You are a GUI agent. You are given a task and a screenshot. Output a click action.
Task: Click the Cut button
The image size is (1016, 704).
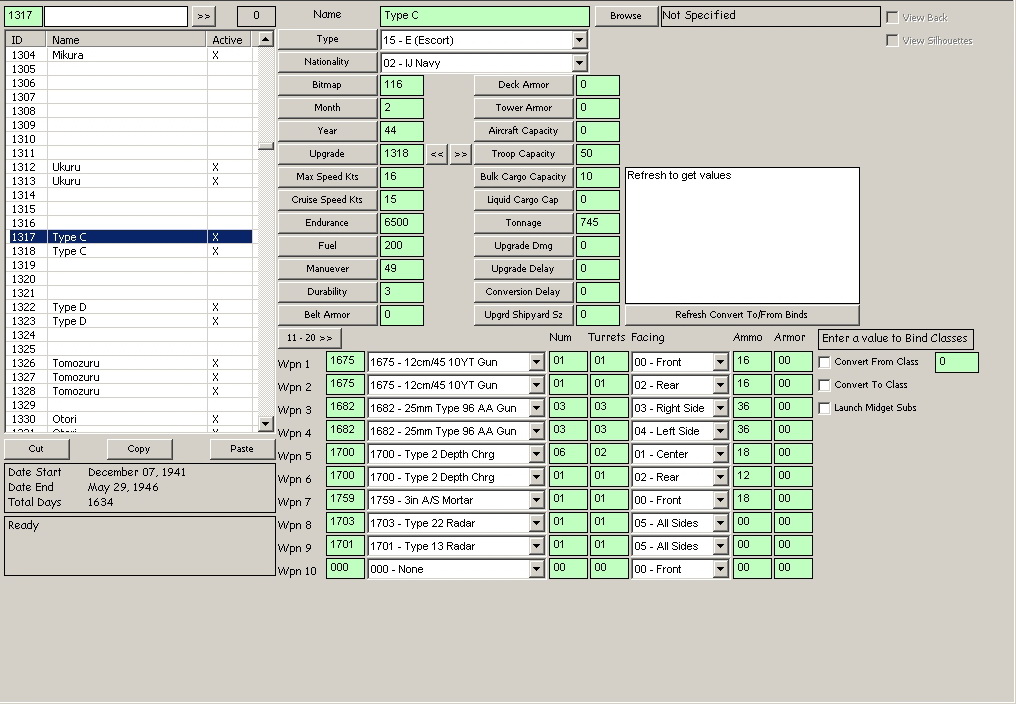36,449
